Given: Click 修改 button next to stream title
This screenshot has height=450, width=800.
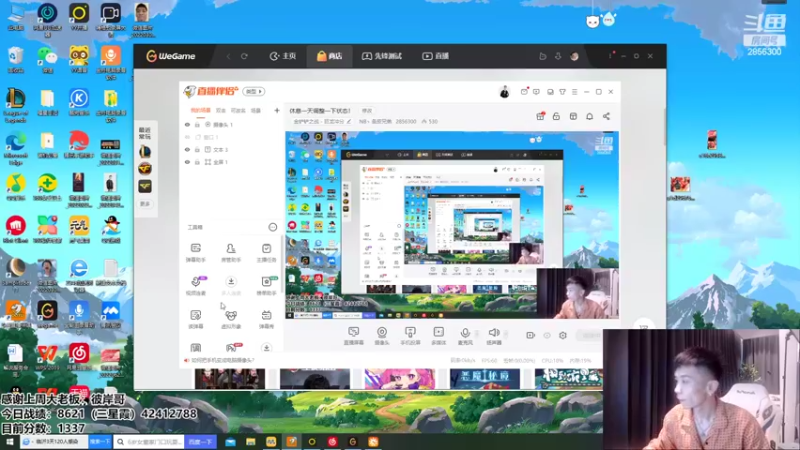Looking at the screenshot, I should tap(367, 111).
